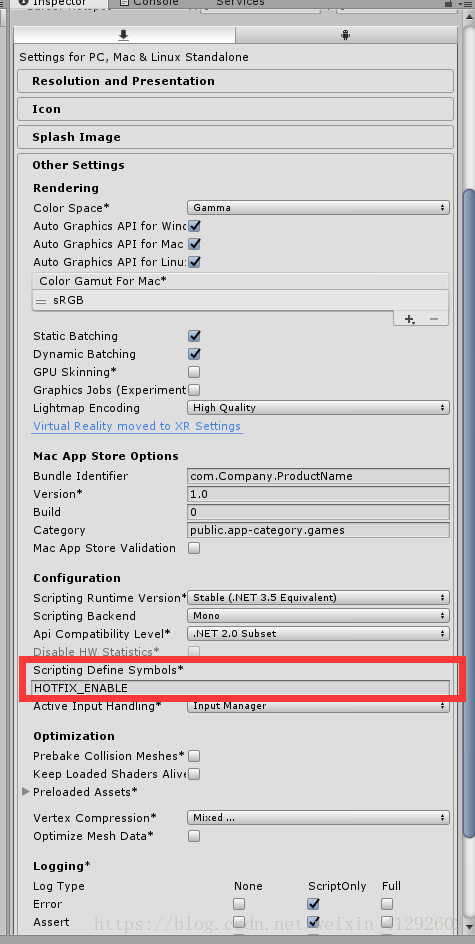
Task: Select the Configuration heading
Action: (x=77, y=578)
